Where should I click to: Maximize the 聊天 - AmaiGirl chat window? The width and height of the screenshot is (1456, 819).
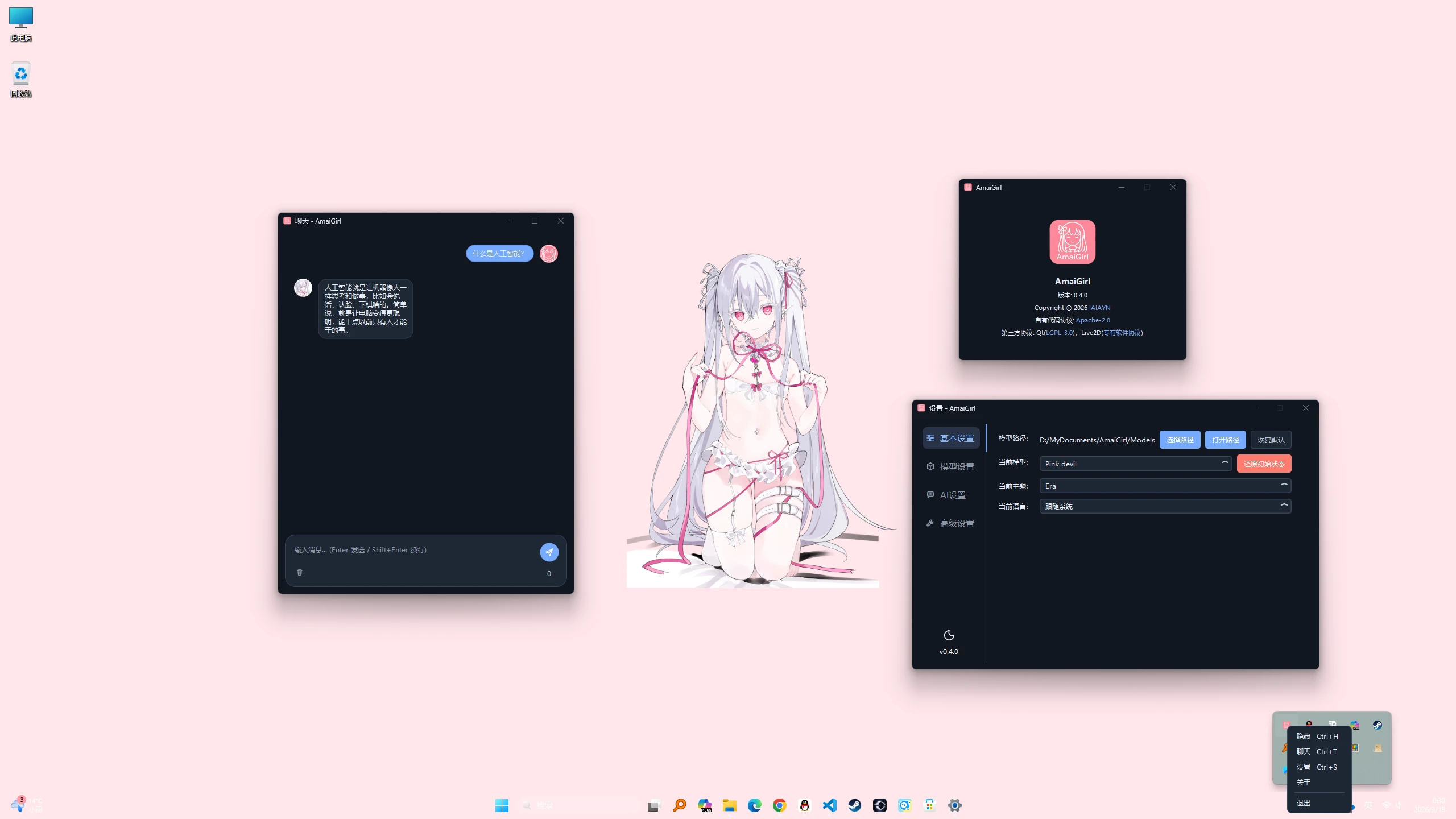point(535,221)
